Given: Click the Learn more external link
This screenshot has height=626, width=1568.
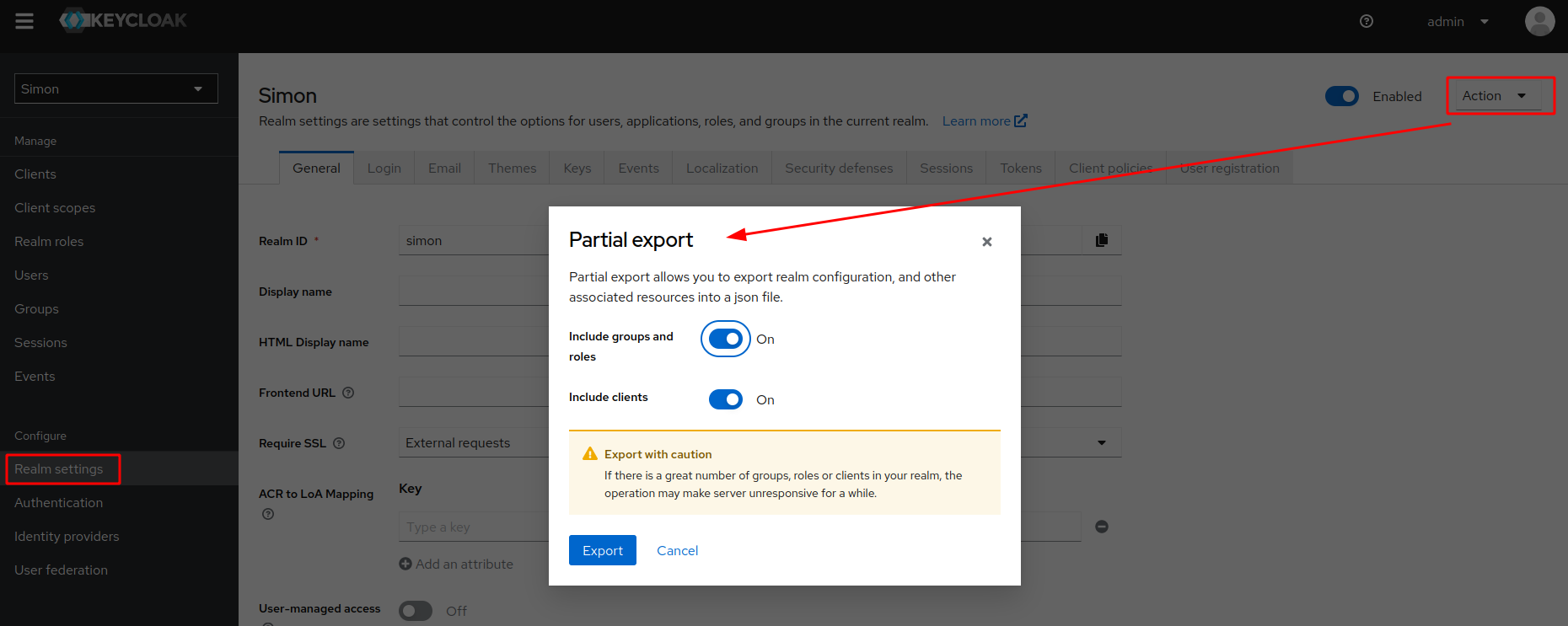Looking at the screenshot, I should 985,121.
